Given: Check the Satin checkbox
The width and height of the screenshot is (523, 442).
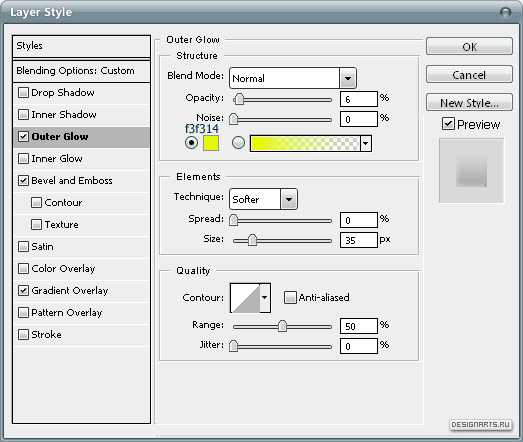Looking at the screenshot, I should tap(23, 247).
